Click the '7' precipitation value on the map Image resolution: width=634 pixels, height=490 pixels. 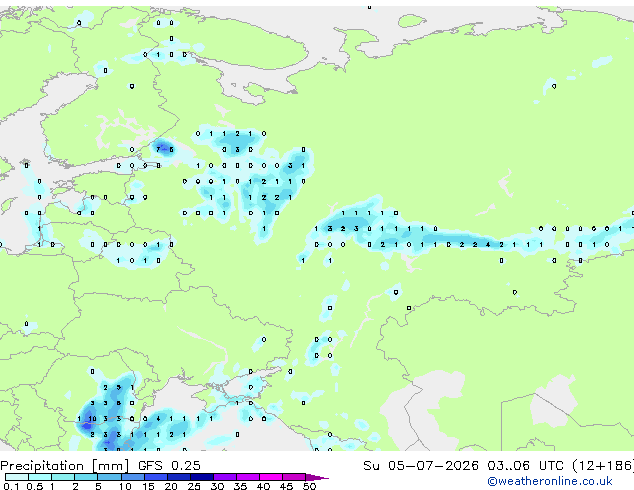point(158,150)
